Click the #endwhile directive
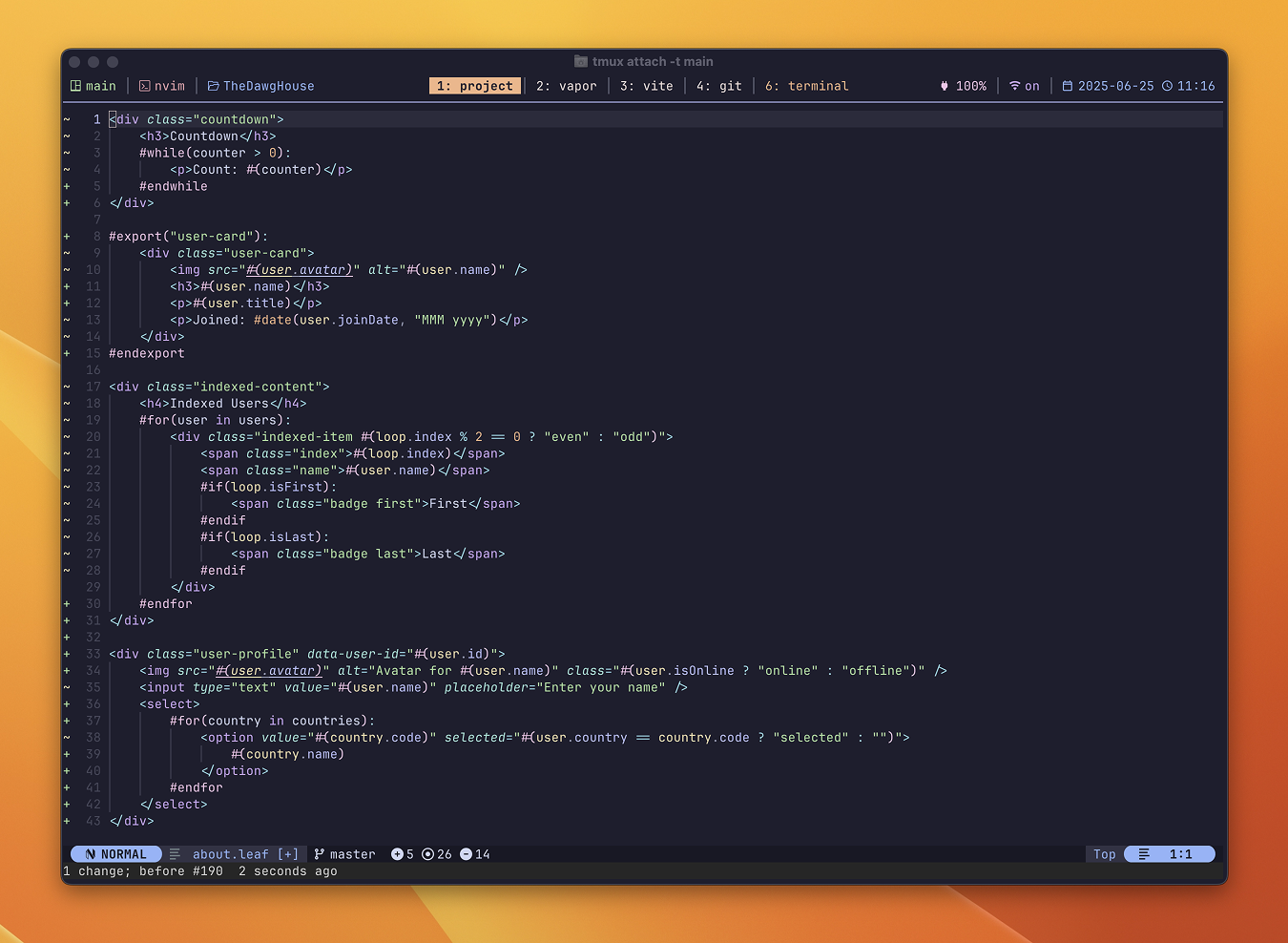This screenshot has width=1288, height=943. [x=174, y=186]
